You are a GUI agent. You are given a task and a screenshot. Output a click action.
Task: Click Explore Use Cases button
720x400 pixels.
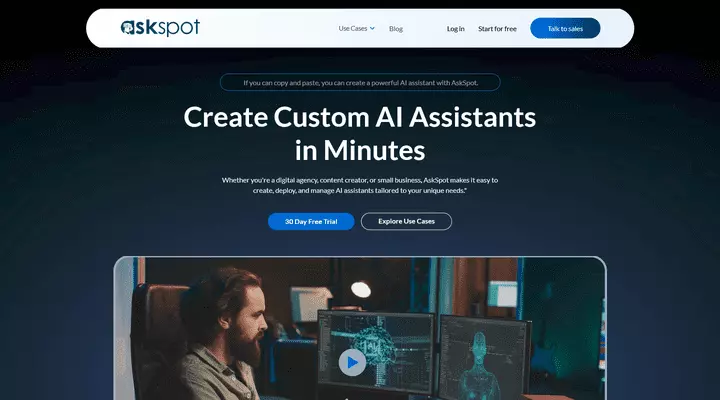(x=406, y=221)
